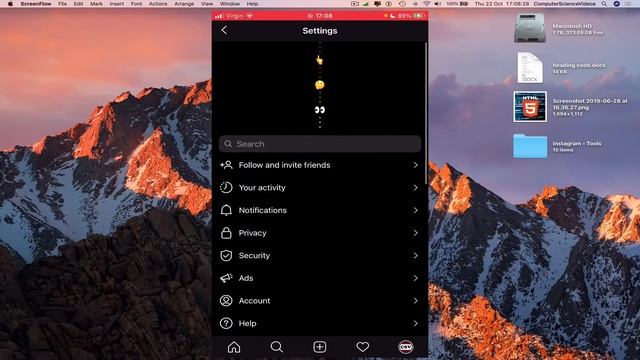Click date and time in menu bar

[x=502, y=4]
